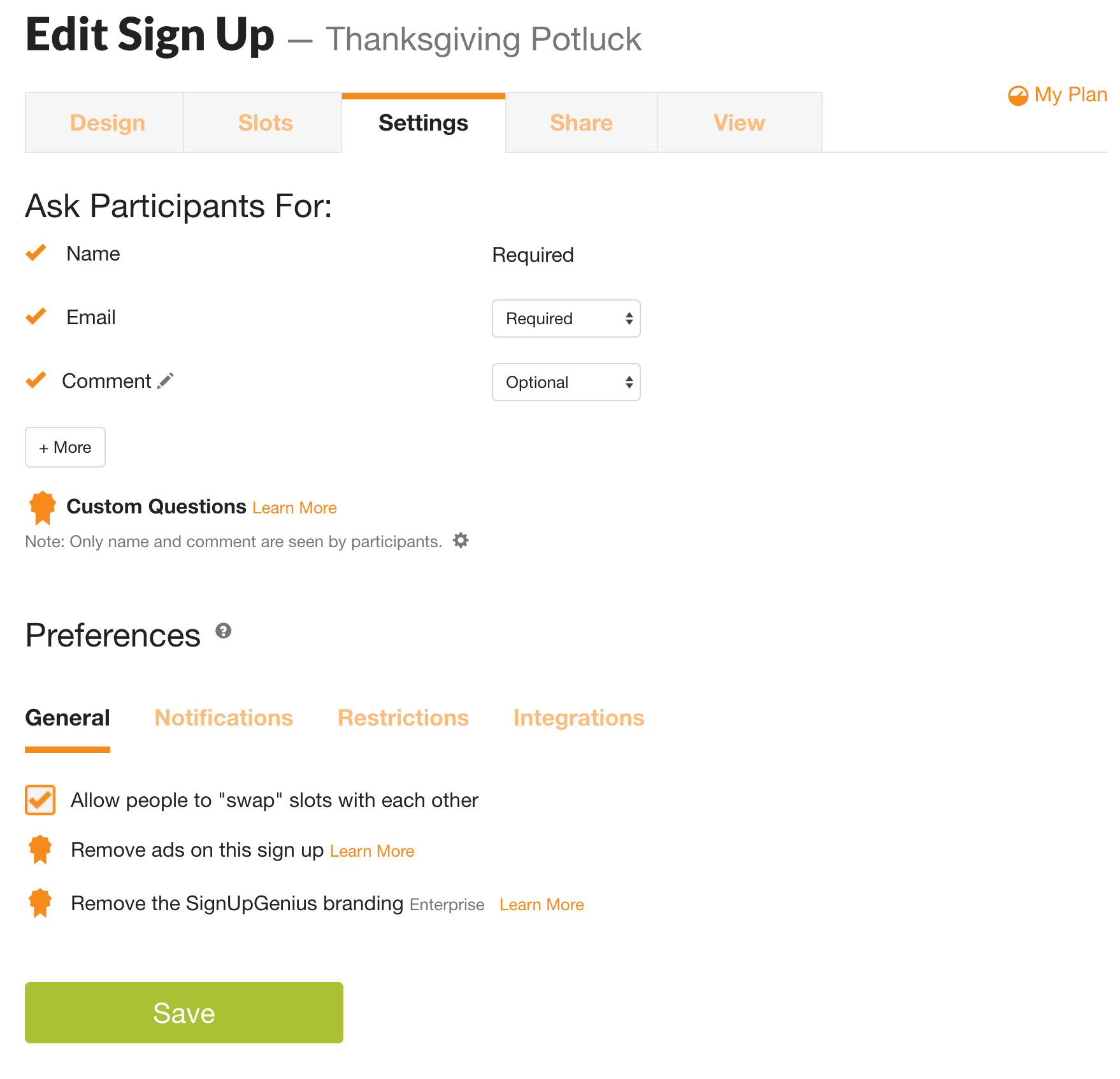Open the Email Required dropdown
Viewport: 1120px width, 1079px height.
coord(566,318)
